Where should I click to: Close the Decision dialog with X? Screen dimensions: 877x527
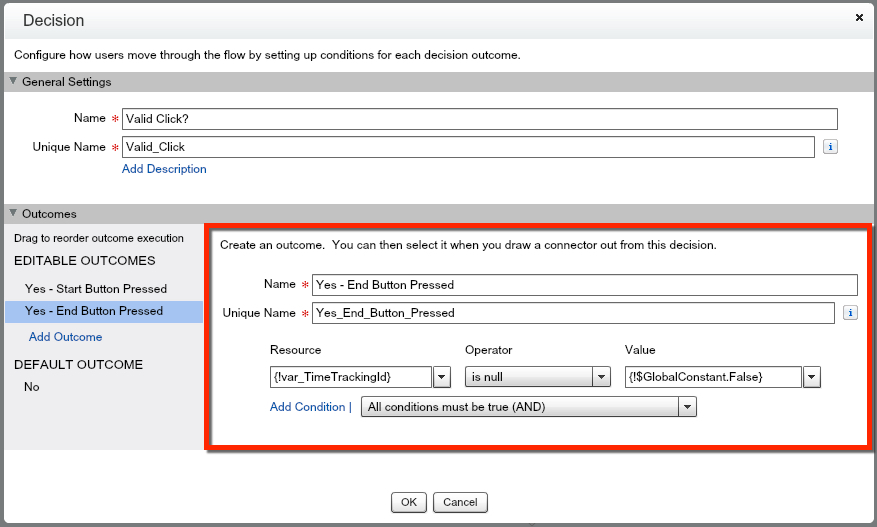[x=859, y=17]
